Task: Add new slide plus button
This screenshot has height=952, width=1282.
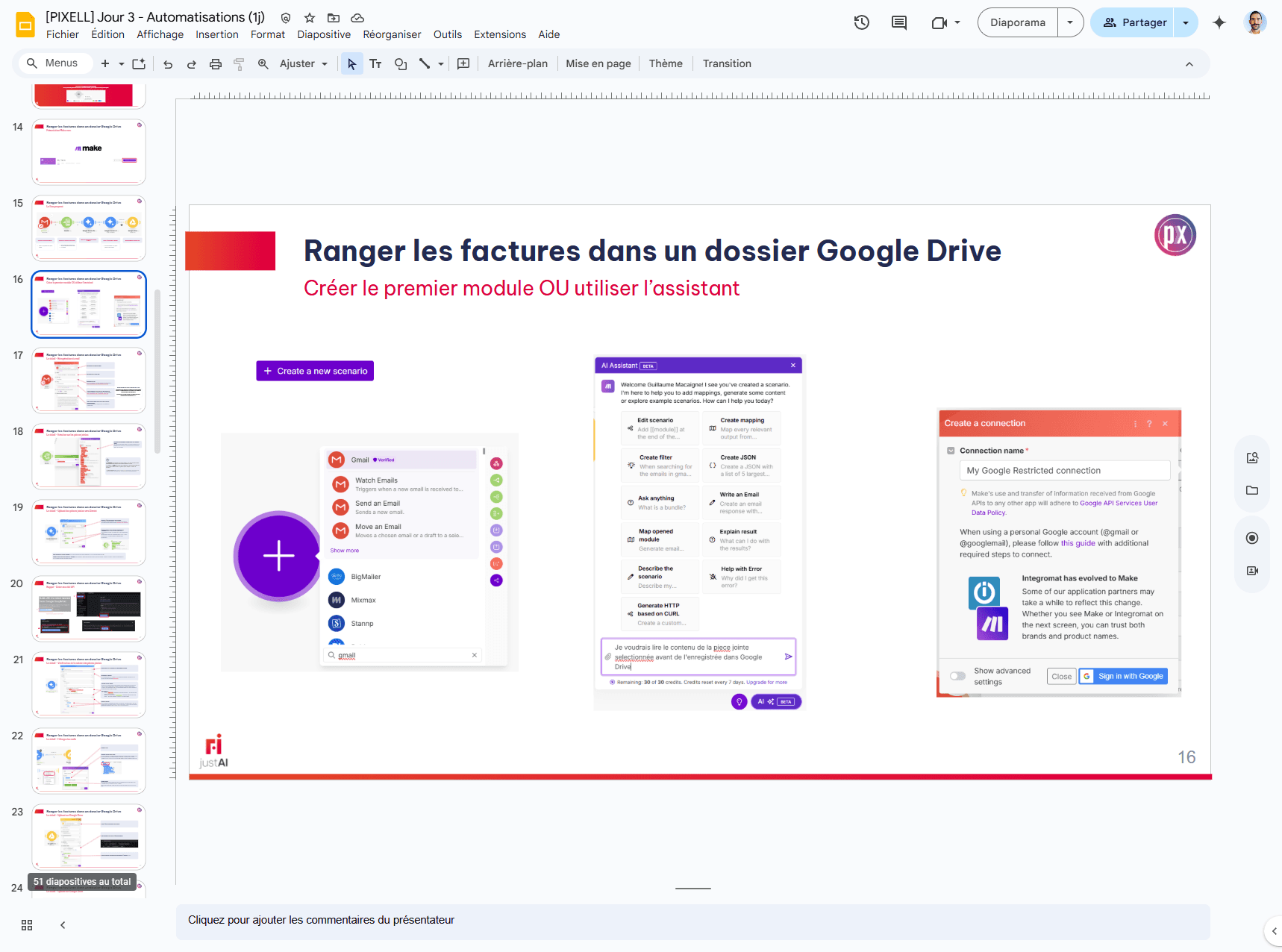Action: (105, 63)
